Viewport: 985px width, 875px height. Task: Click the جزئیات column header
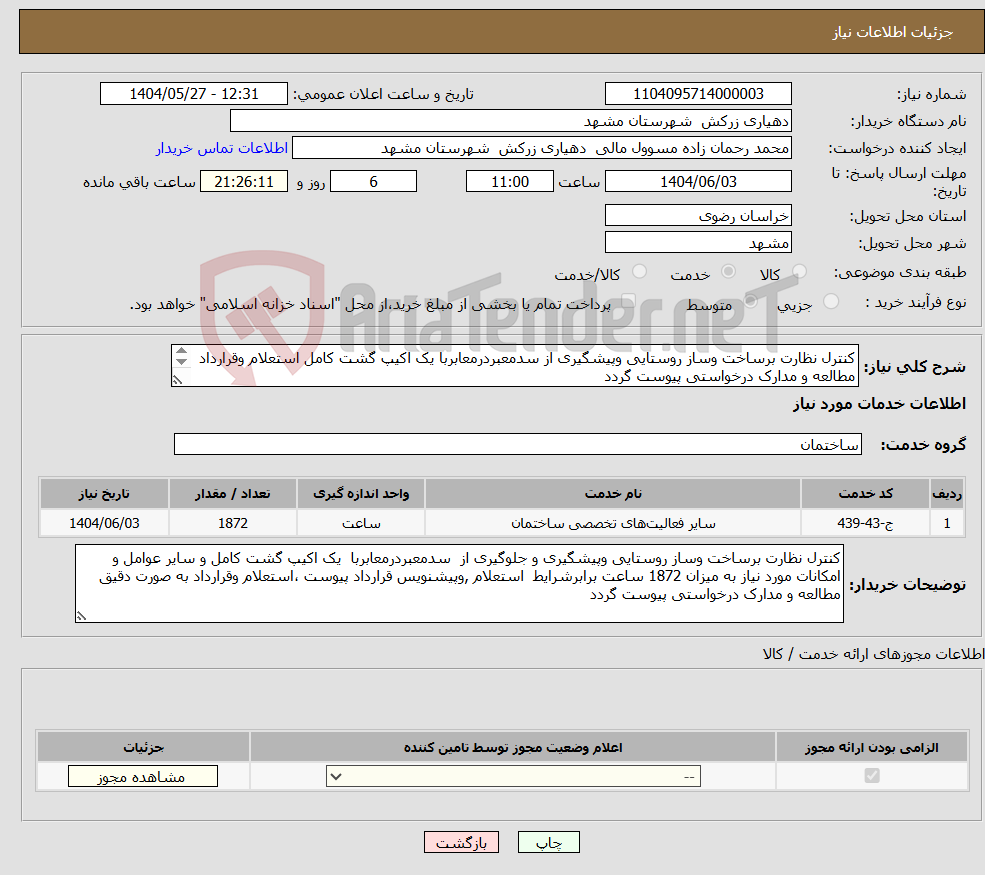(143, 747)
